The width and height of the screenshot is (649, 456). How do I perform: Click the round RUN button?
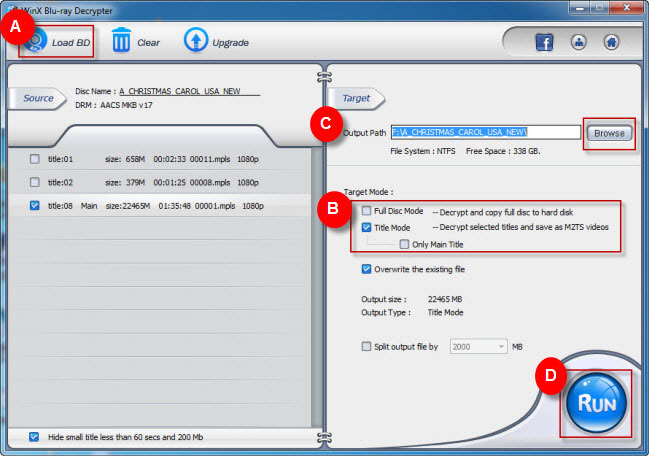(596, 403)
